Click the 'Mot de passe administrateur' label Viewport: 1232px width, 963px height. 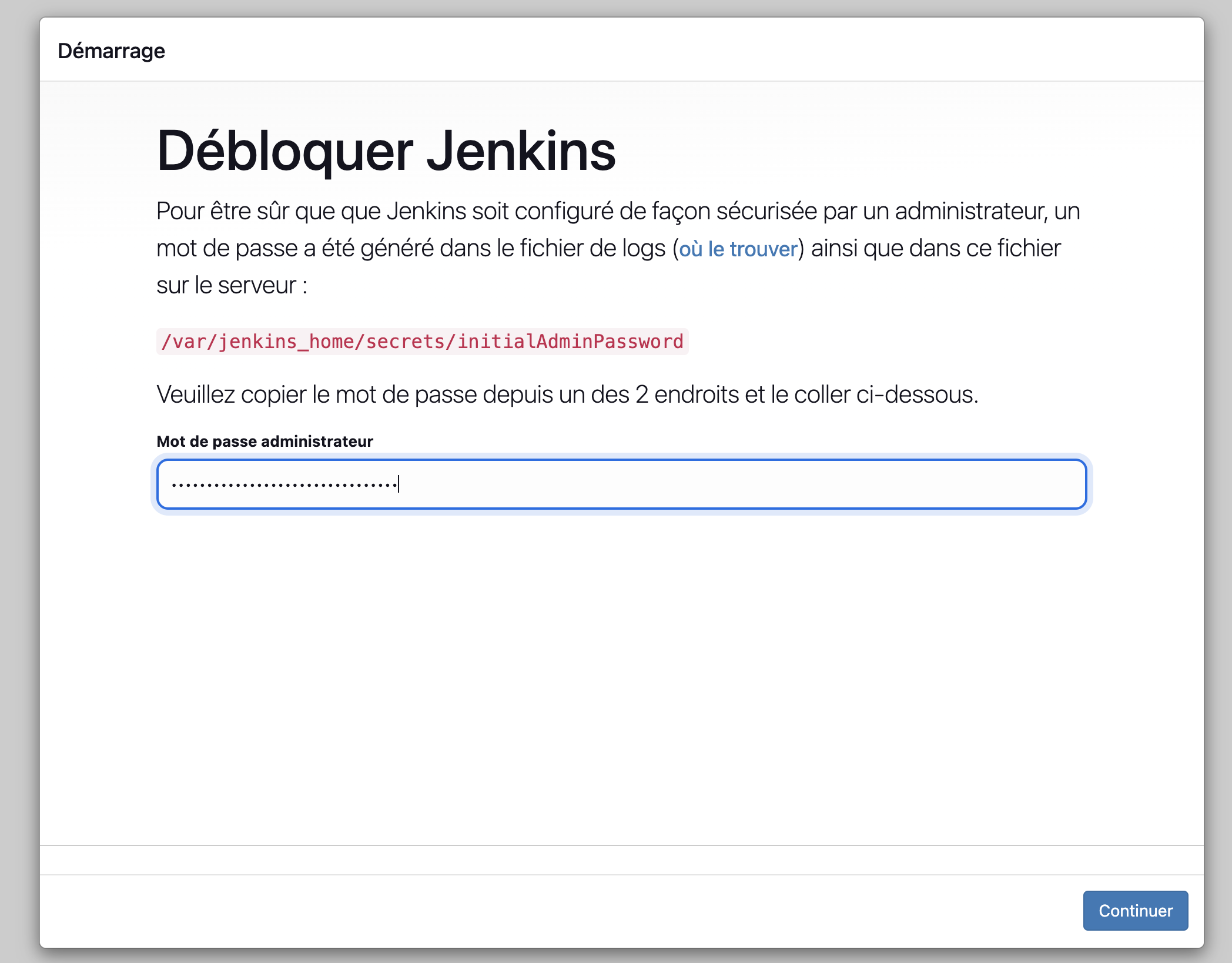coord(265,442)
